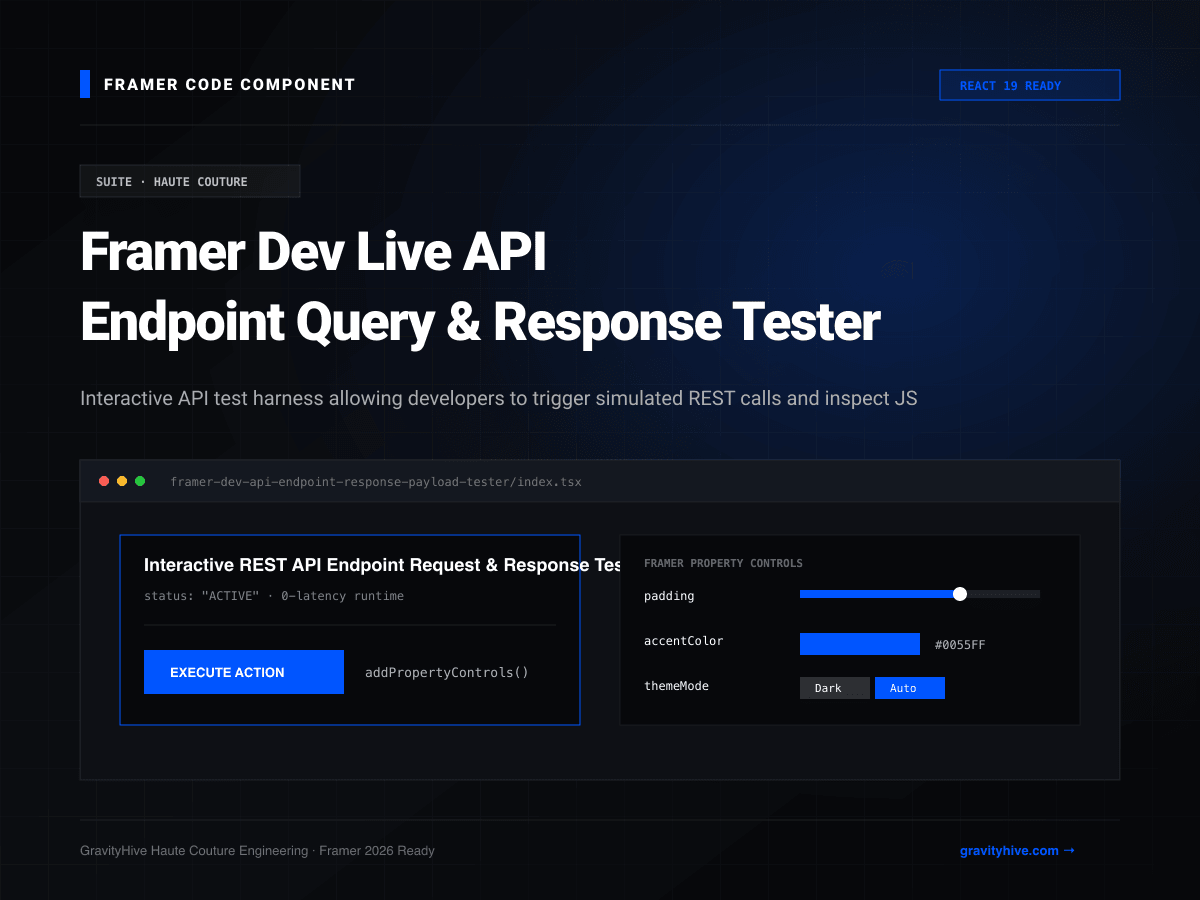Click the REACT 19 READY badge
The image size is (1200, 900).
[1030, 85]
